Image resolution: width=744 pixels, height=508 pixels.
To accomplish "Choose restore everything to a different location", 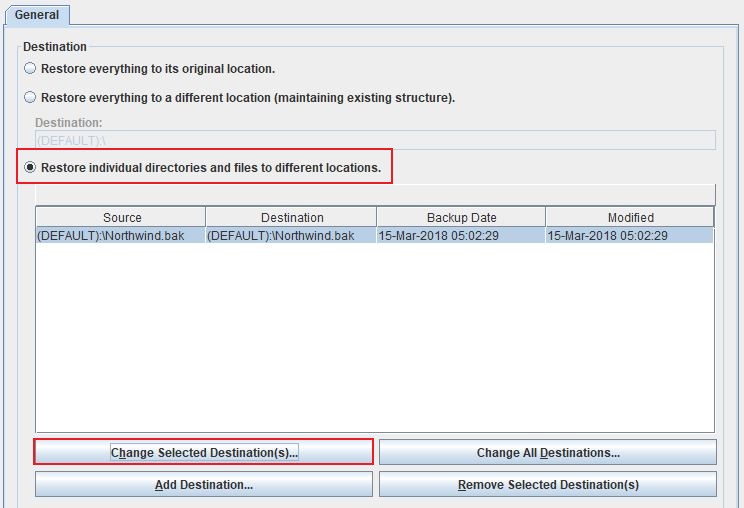I will pyautogui.click(x=30, y=98).
